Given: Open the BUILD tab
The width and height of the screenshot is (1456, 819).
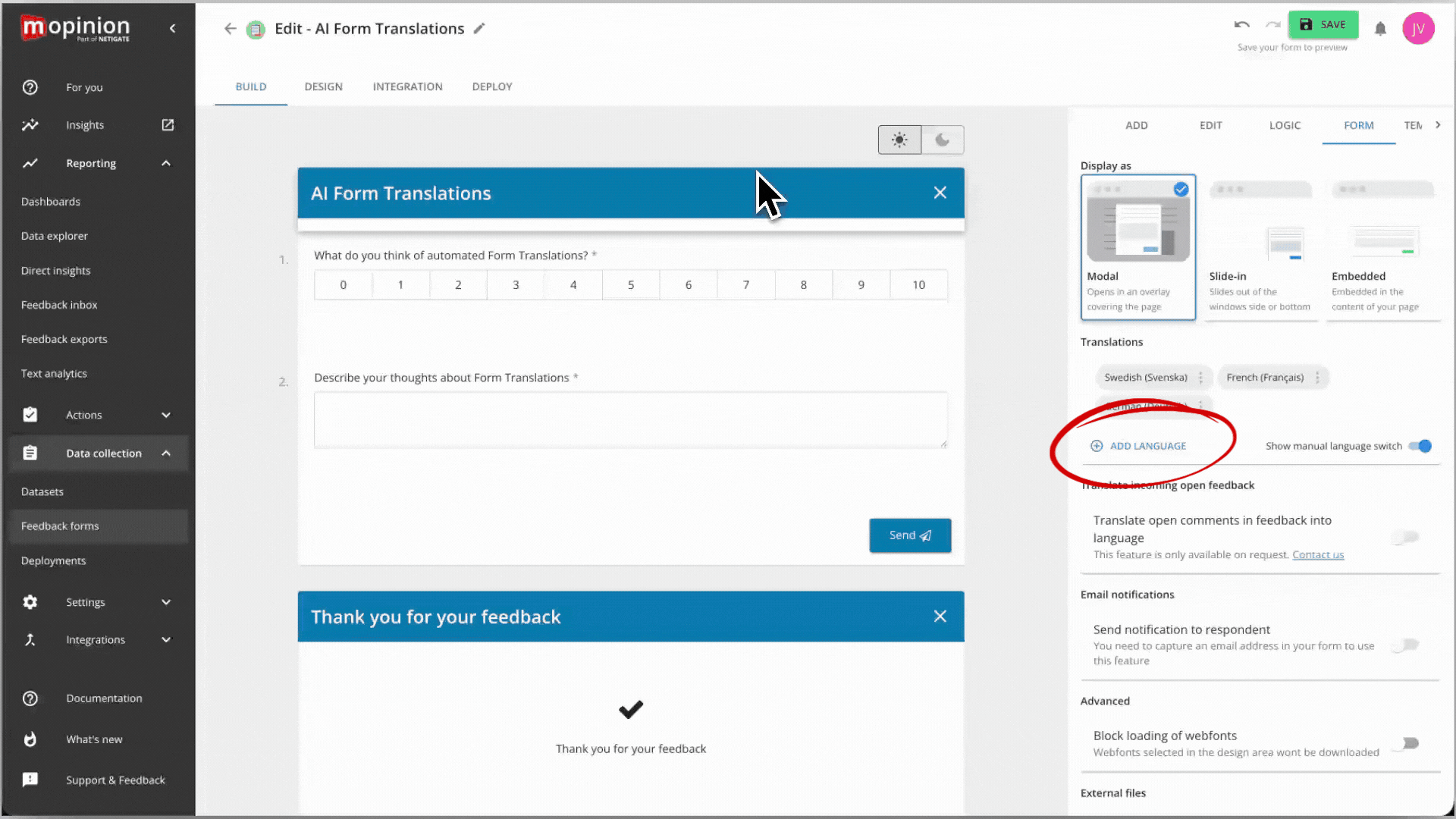Looking at the screenshot, I should [251, 86].
